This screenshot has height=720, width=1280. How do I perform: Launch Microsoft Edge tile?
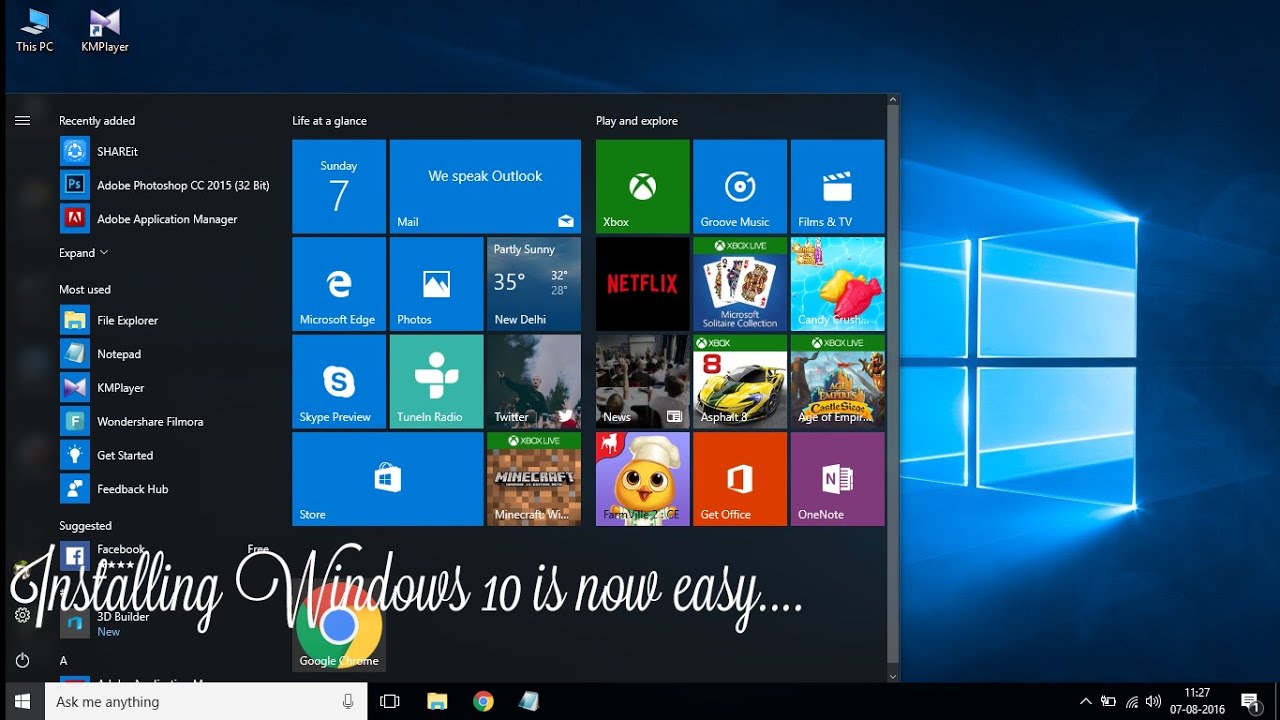click(x=339, y=284)
